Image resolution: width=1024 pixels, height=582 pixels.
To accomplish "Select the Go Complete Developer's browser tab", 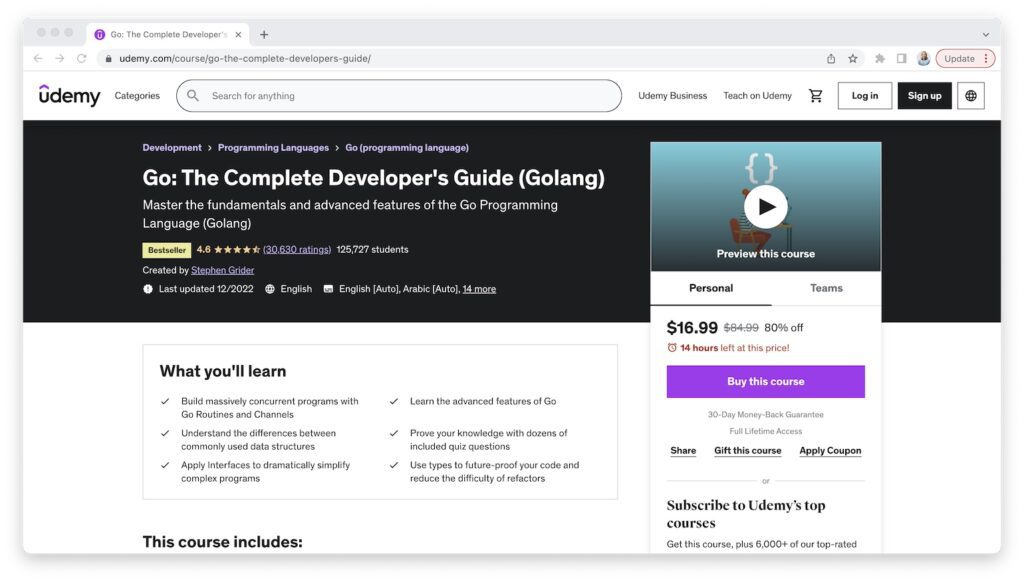I will tap(168, 35).
